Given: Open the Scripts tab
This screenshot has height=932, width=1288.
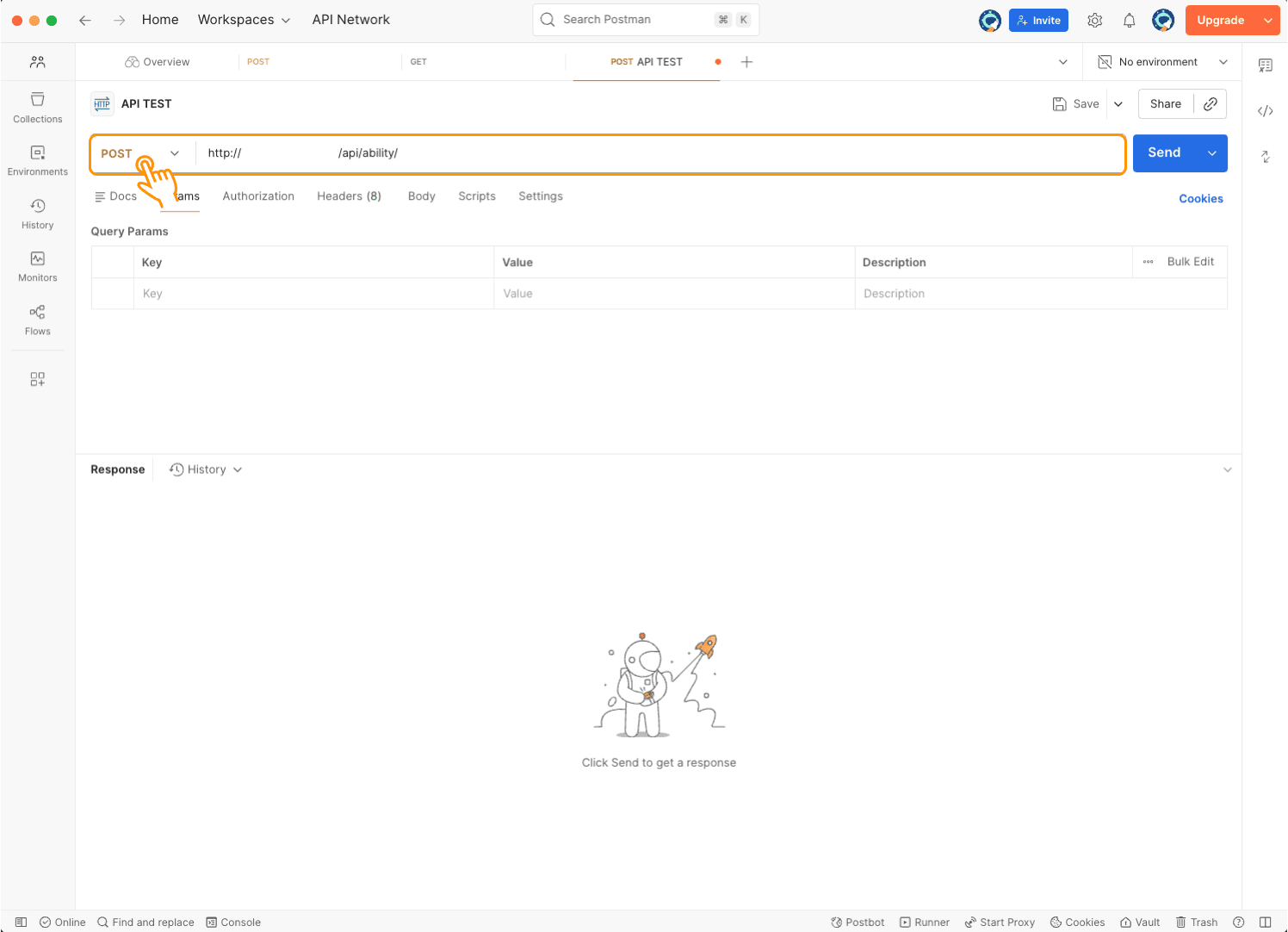Looking at the screenshot, I should pyautogui.click(x=477, y=196).
